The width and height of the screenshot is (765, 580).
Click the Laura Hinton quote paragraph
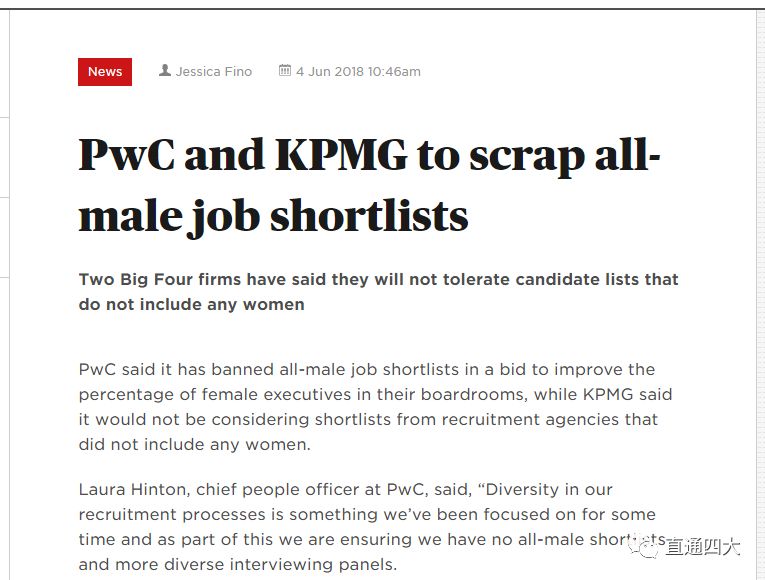[x=372, y=527]
